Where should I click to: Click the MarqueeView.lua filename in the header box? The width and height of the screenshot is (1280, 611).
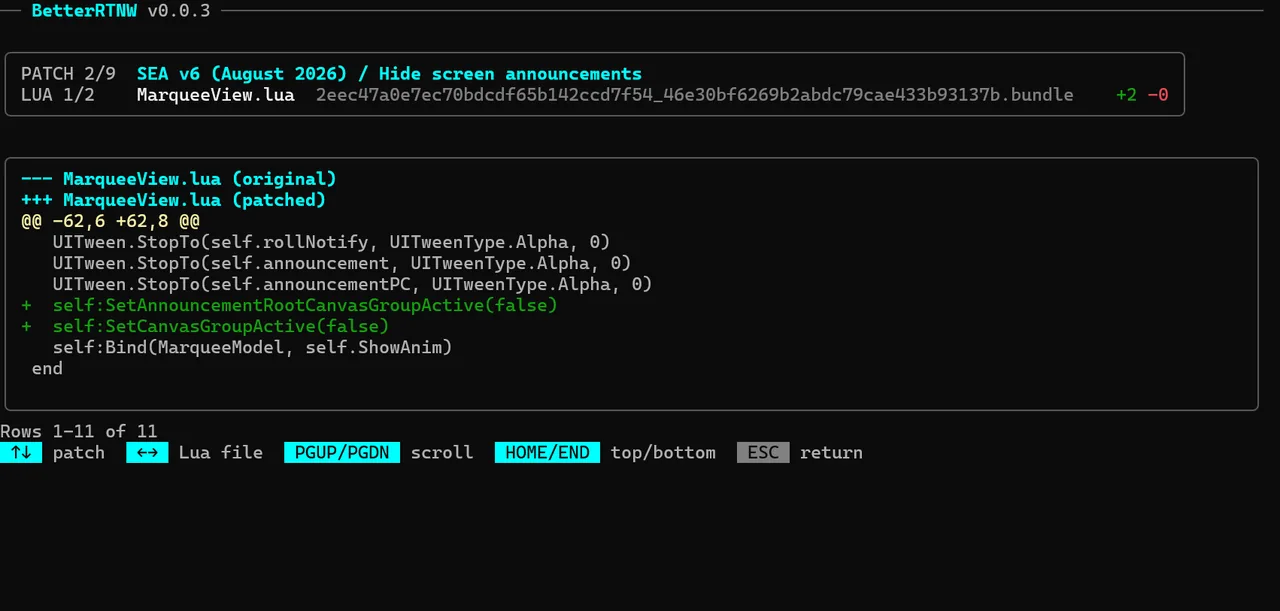click(x=215, y=95)
